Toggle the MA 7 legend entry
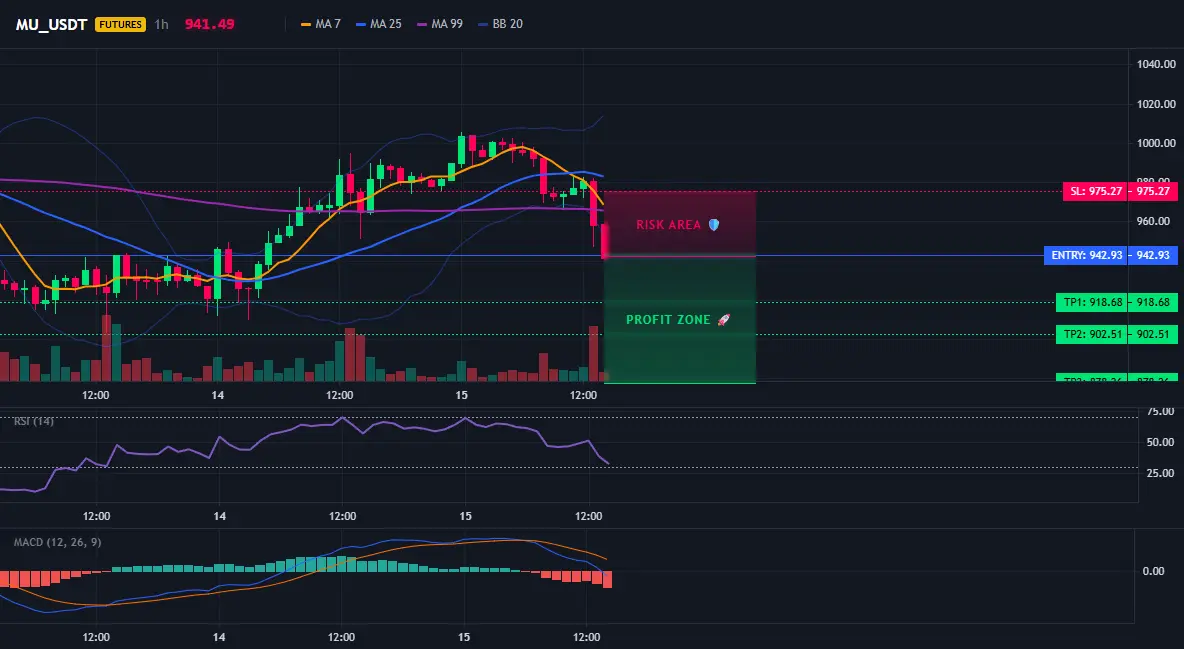This screenshot has height=649, width=1184. [x=321, y=24]
